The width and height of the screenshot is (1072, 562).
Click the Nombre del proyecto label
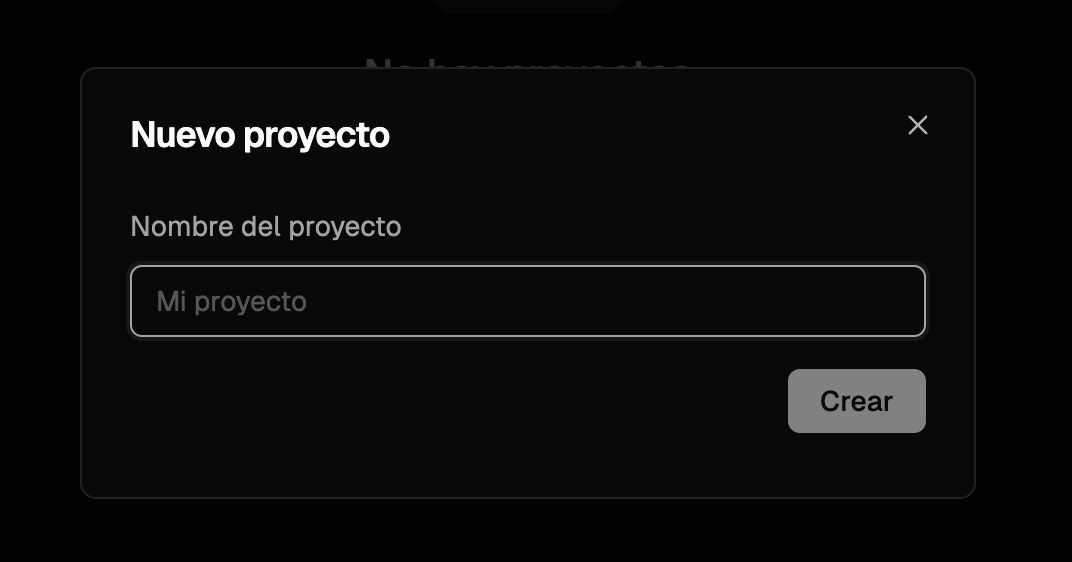tap(265, 226)
